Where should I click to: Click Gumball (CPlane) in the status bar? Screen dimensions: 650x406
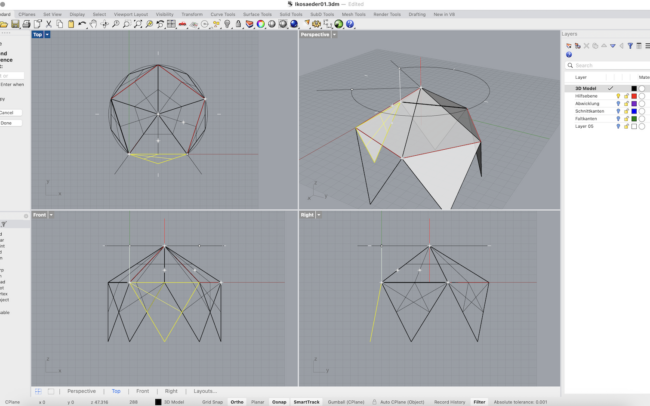click(x=346, y=402)
